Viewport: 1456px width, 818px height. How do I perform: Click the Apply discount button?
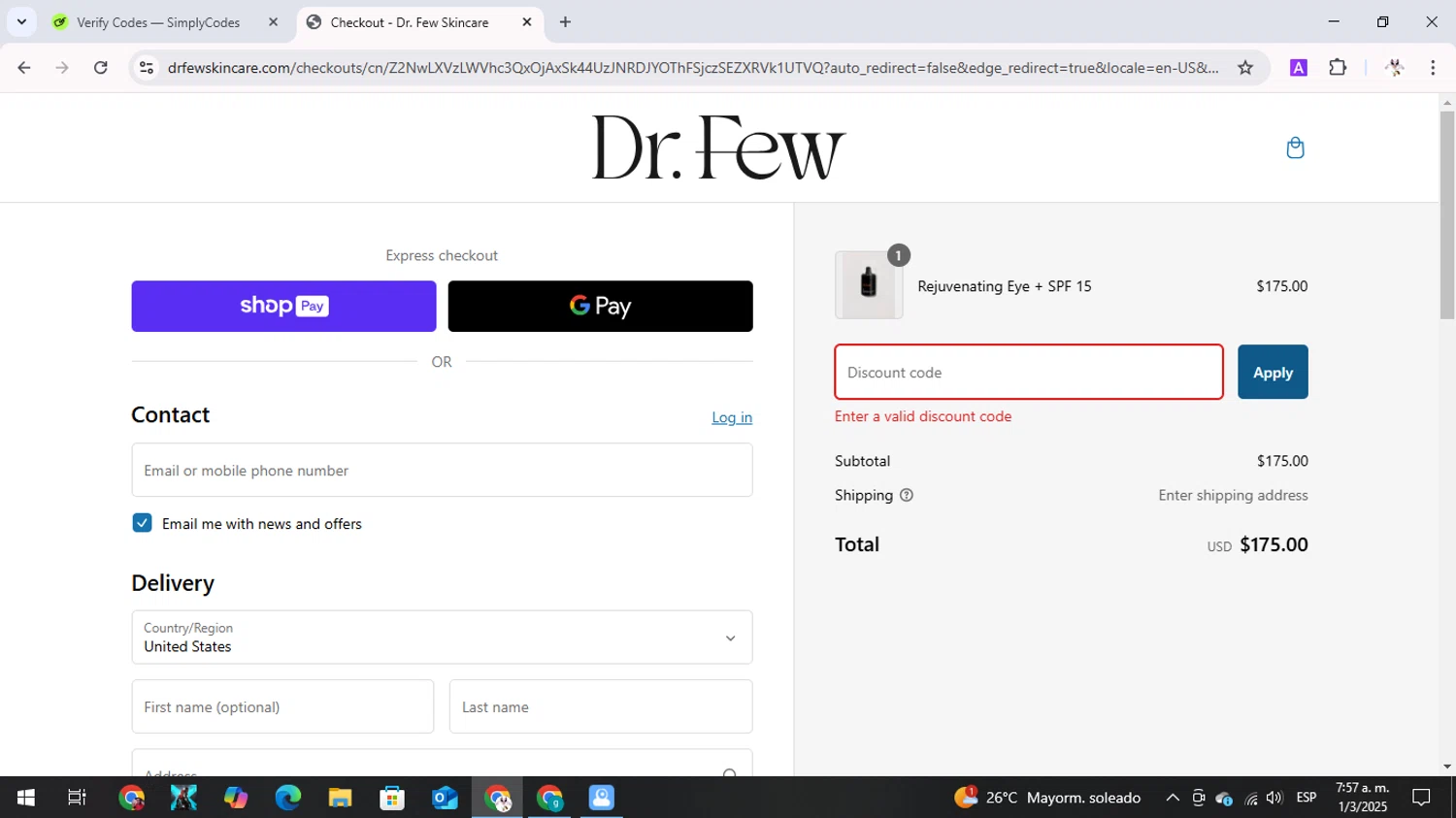pyautogui.click(x=1273, y=372)
